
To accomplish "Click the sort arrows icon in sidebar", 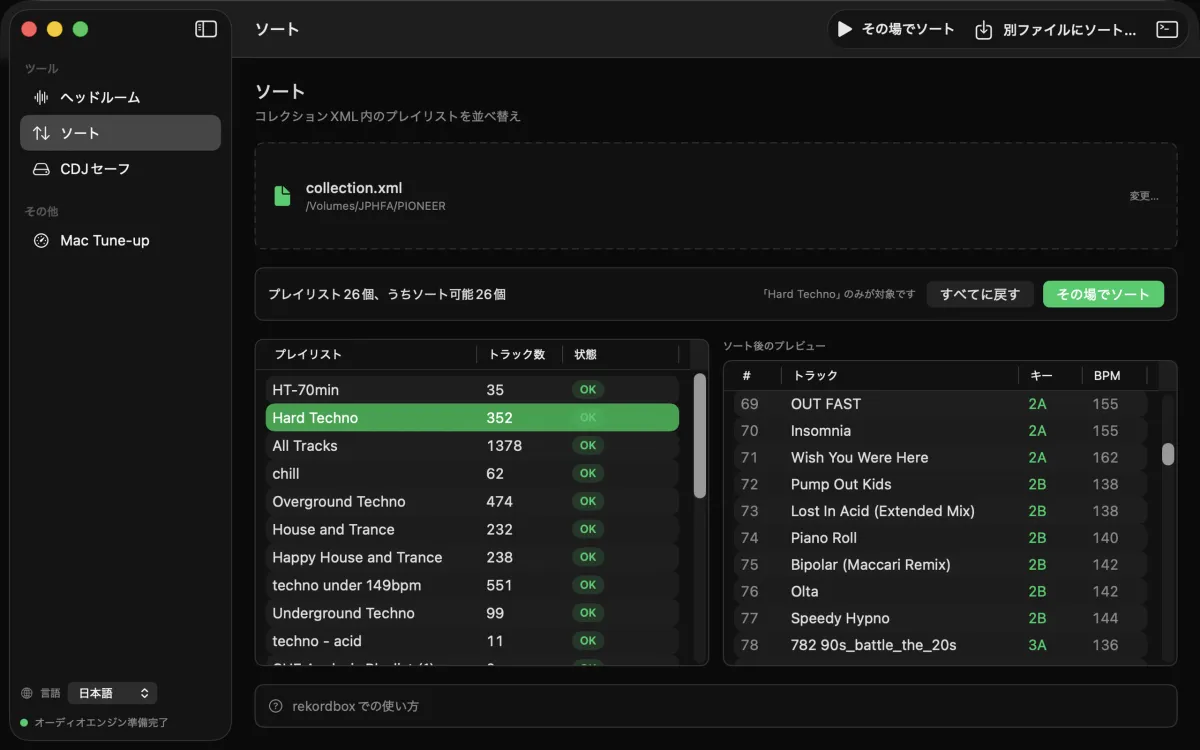I will 41,133.
